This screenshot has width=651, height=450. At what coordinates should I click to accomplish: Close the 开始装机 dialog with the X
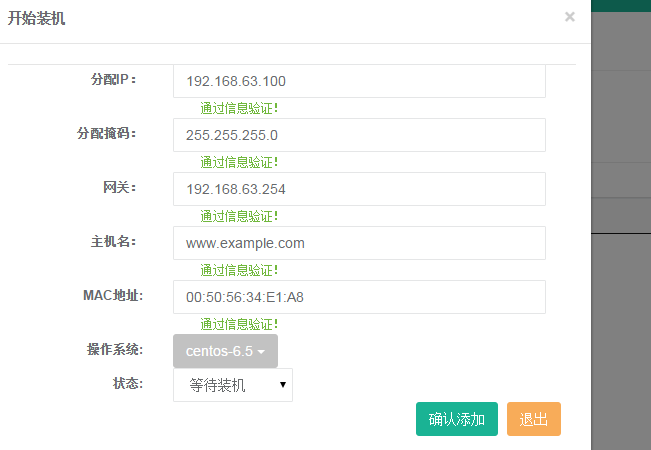570,17
